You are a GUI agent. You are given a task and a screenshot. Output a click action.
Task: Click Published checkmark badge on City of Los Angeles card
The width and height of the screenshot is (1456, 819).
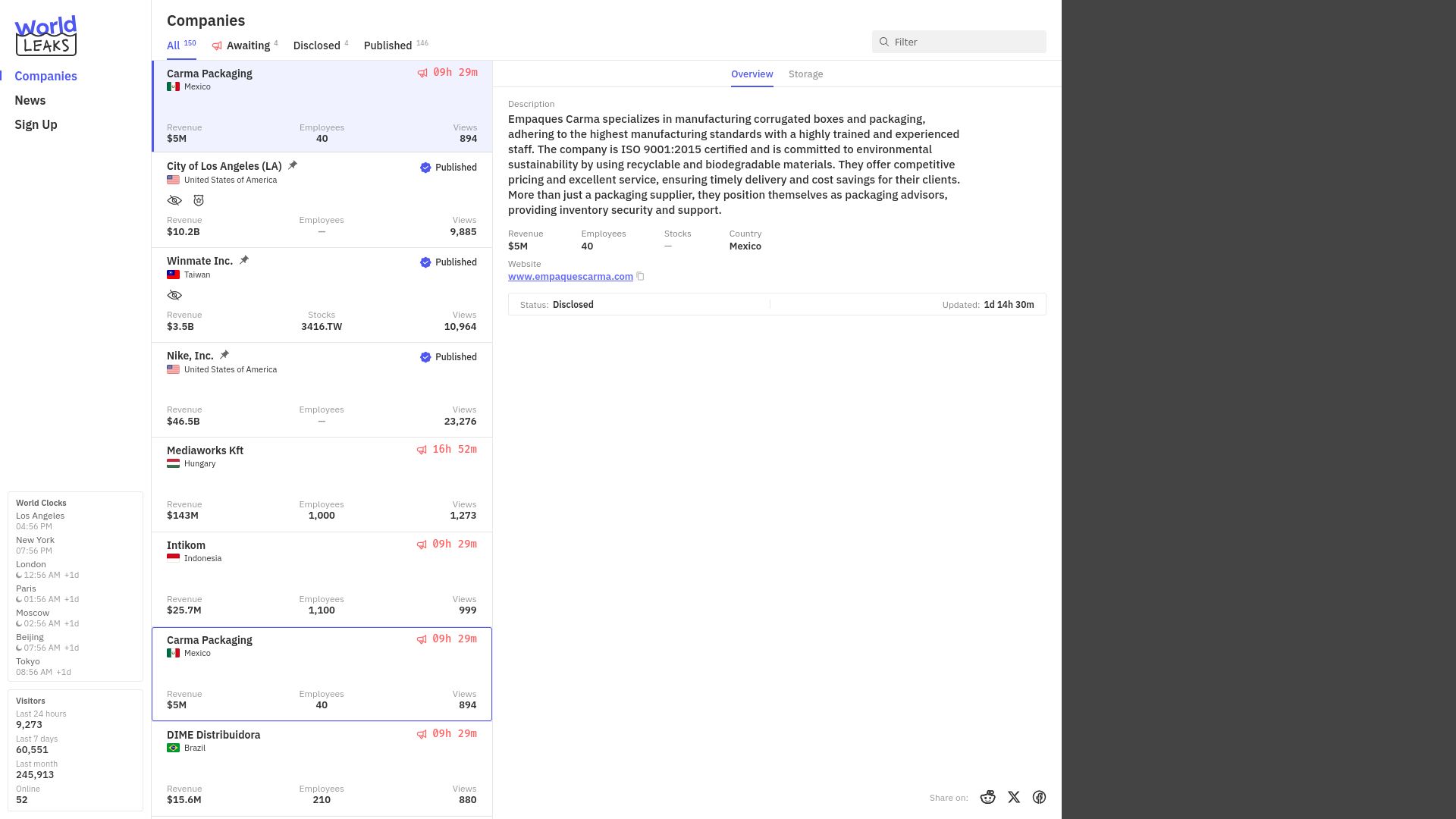click(425, 168)
